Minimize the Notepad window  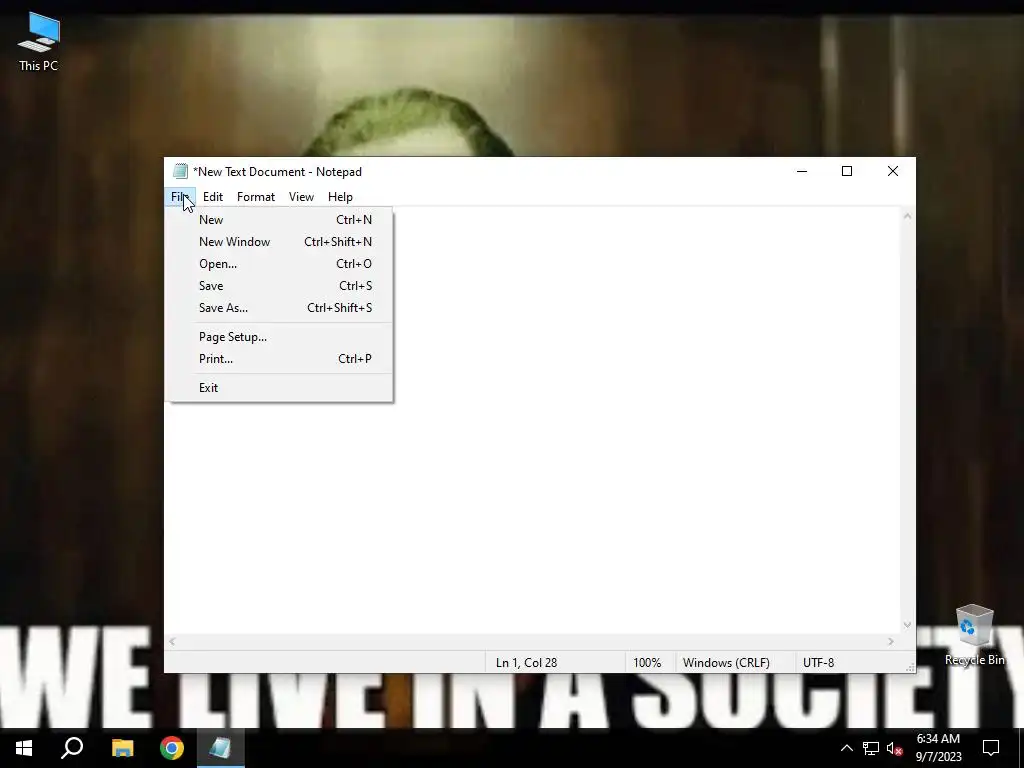pos(802,172)
